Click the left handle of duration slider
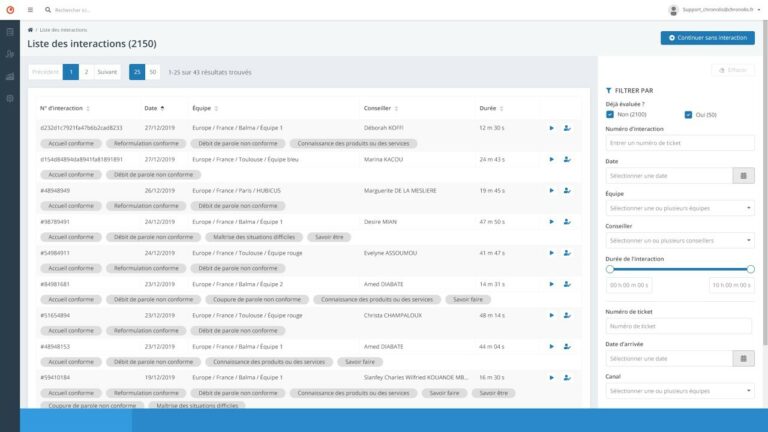The width and height of the screenshot is (768, 432). click(610, 269)
